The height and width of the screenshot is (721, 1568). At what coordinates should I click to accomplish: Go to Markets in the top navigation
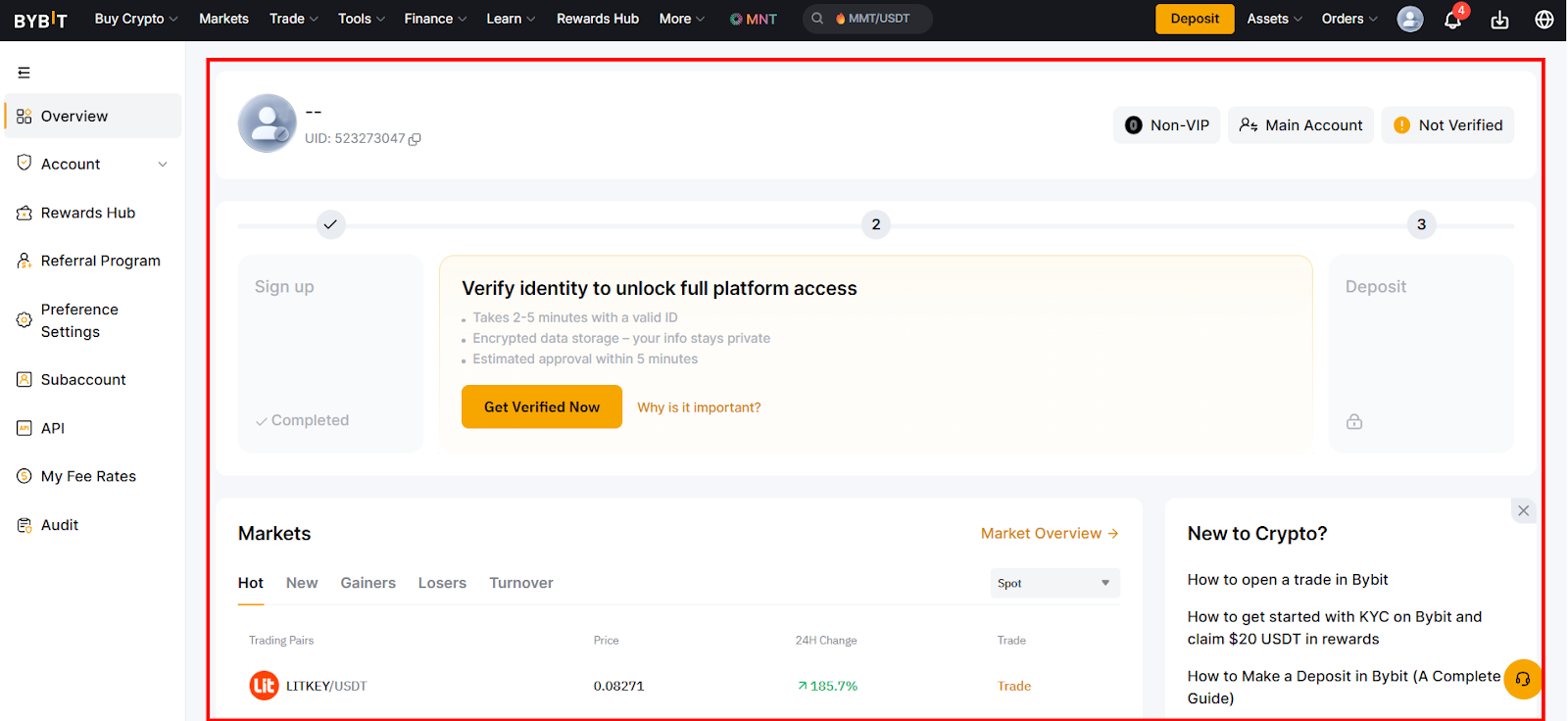click(x=223, y=19)
